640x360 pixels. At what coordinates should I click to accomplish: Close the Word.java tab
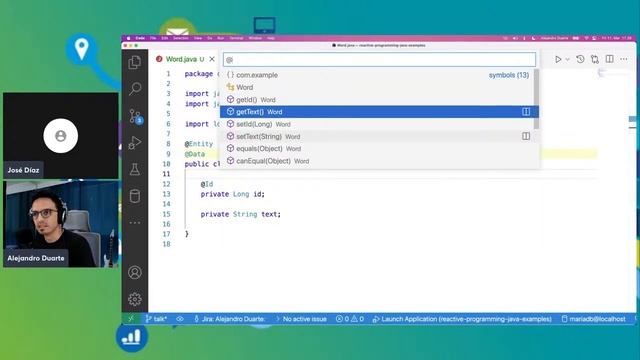pos(212,59)
